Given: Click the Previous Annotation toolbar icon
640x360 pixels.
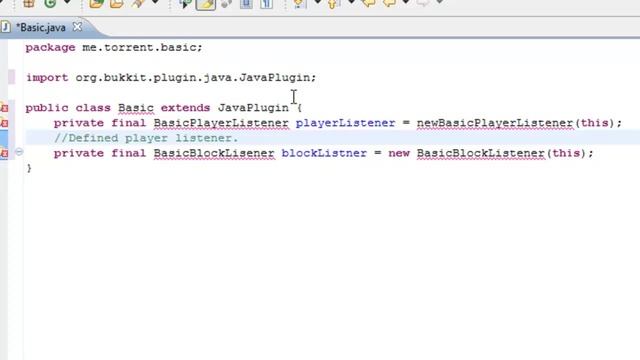Looking at the screenshot, I should click(x=333, y=4).
